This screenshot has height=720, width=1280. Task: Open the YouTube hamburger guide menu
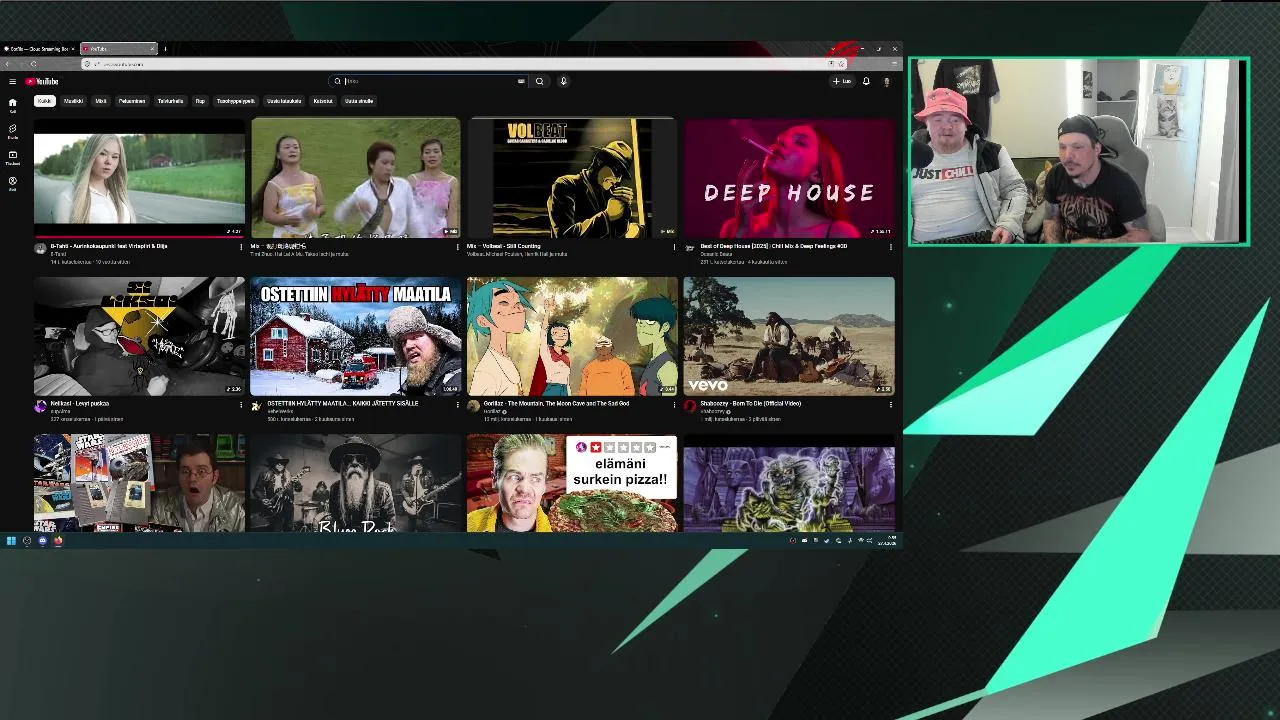tap(12, 81)
